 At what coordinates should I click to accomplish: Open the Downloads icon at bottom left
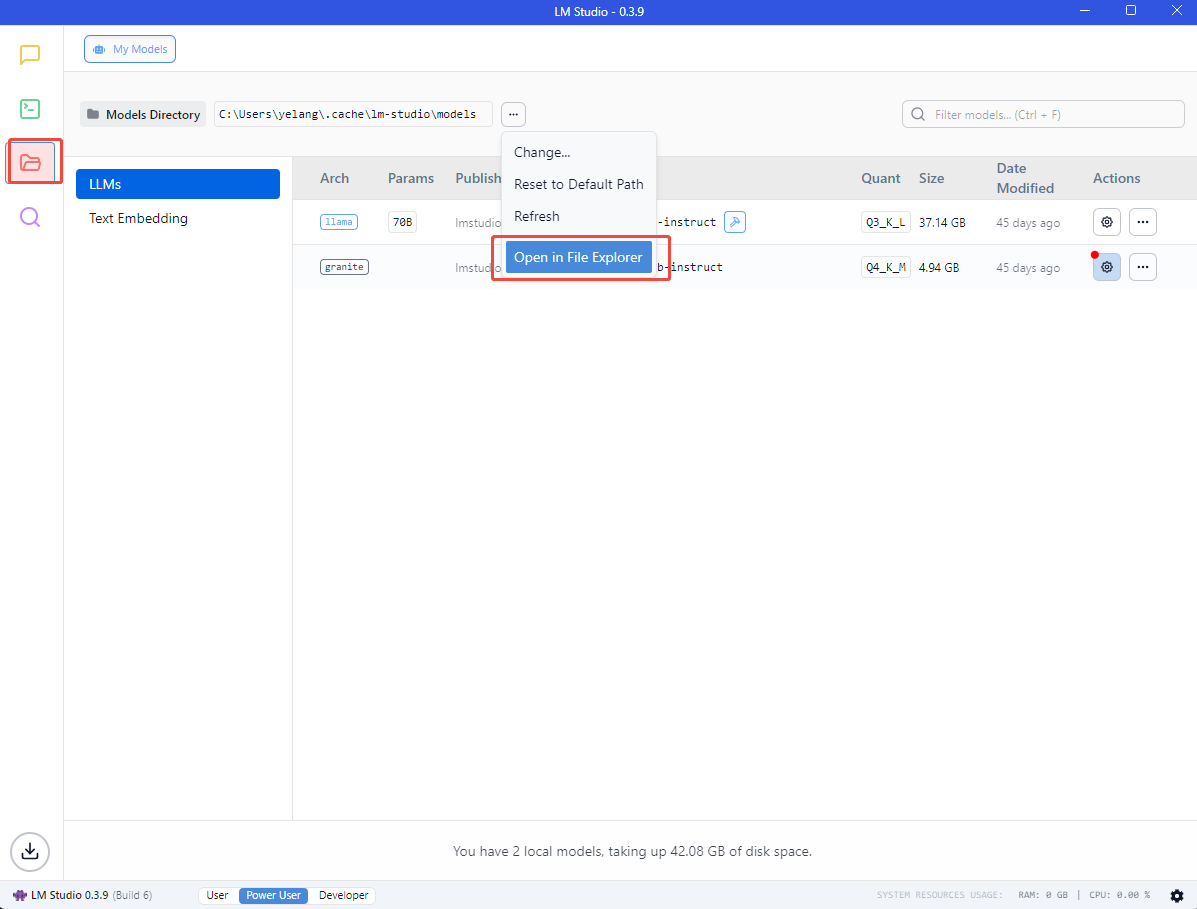coord(30,851)
